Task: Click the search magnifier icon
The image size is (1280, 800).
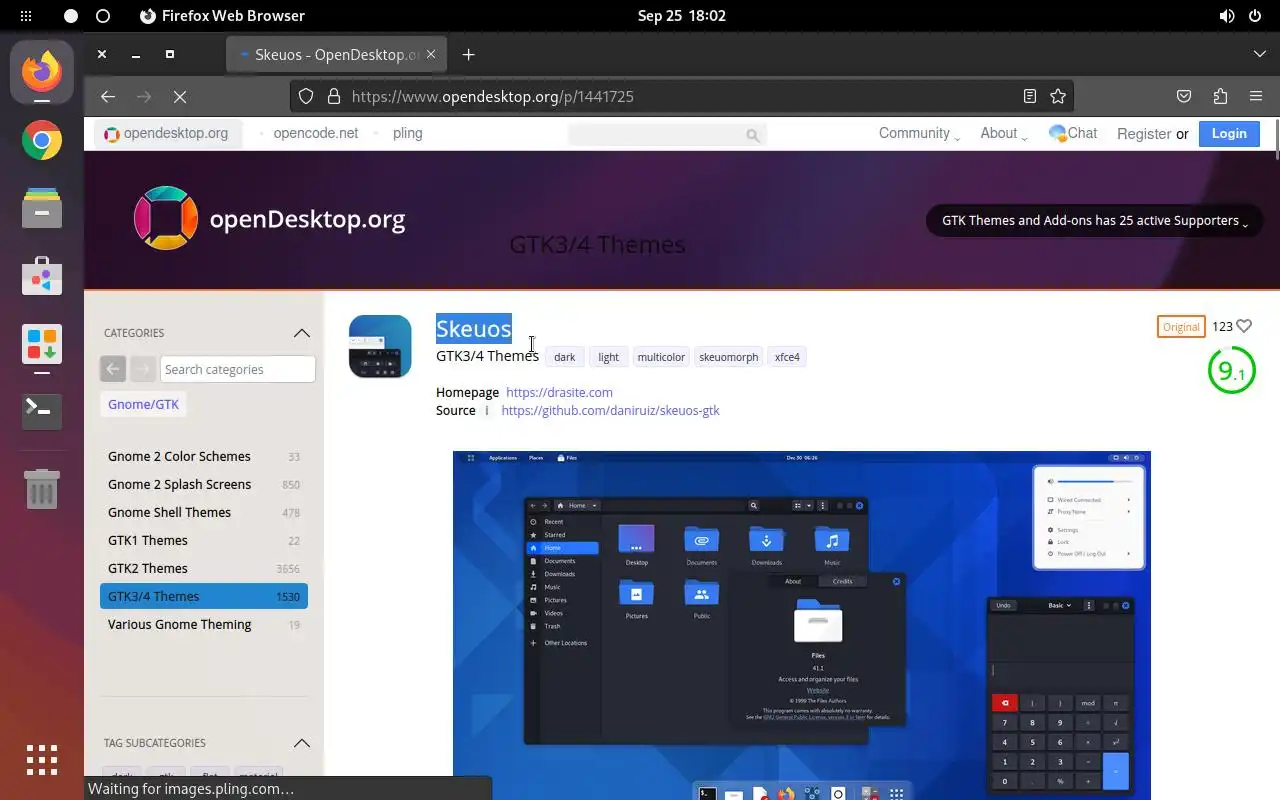Action: tap(752, 134)
